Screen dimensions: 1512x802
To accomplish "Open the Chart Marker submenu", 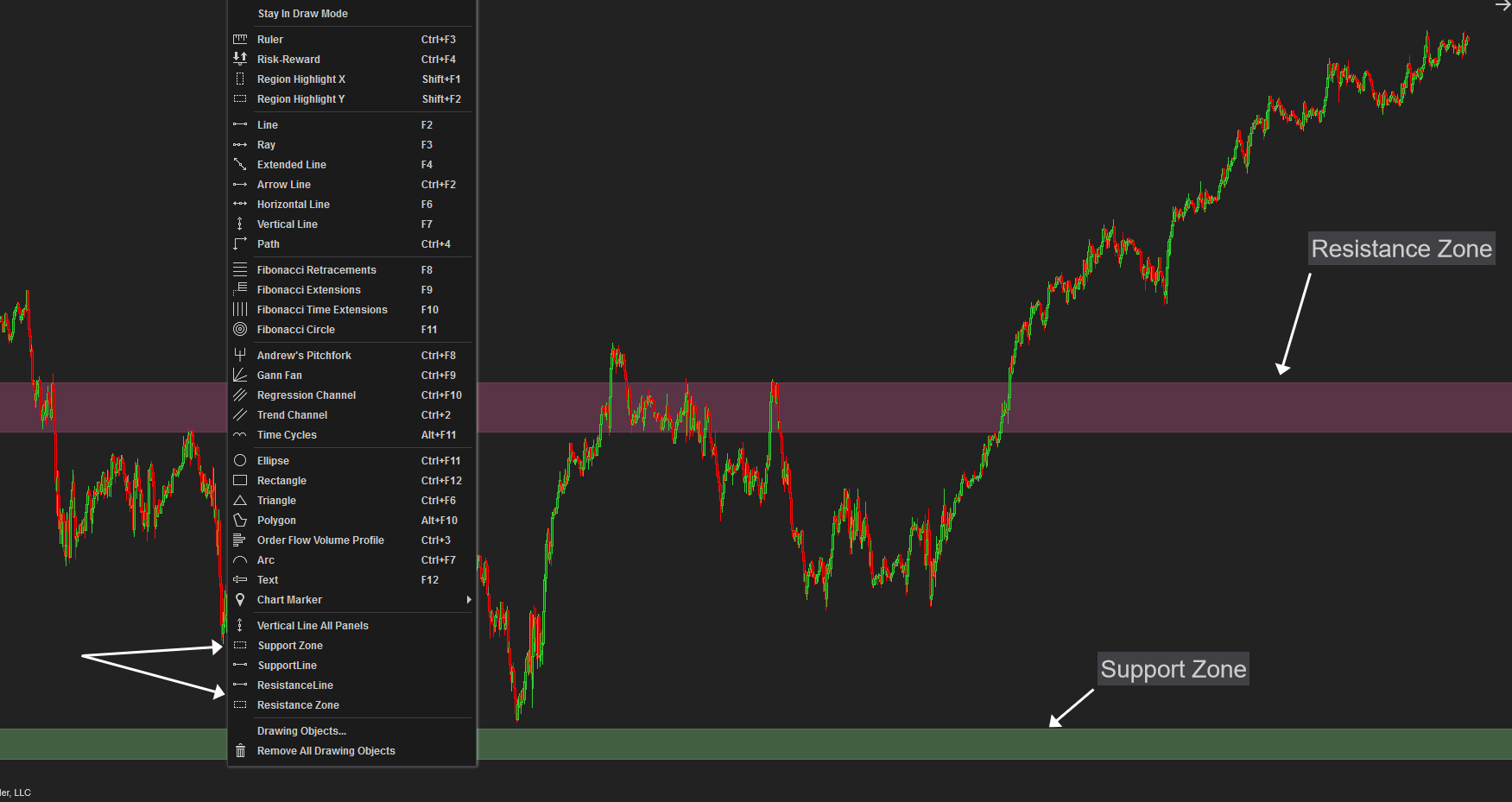I will tap(289, 600).
